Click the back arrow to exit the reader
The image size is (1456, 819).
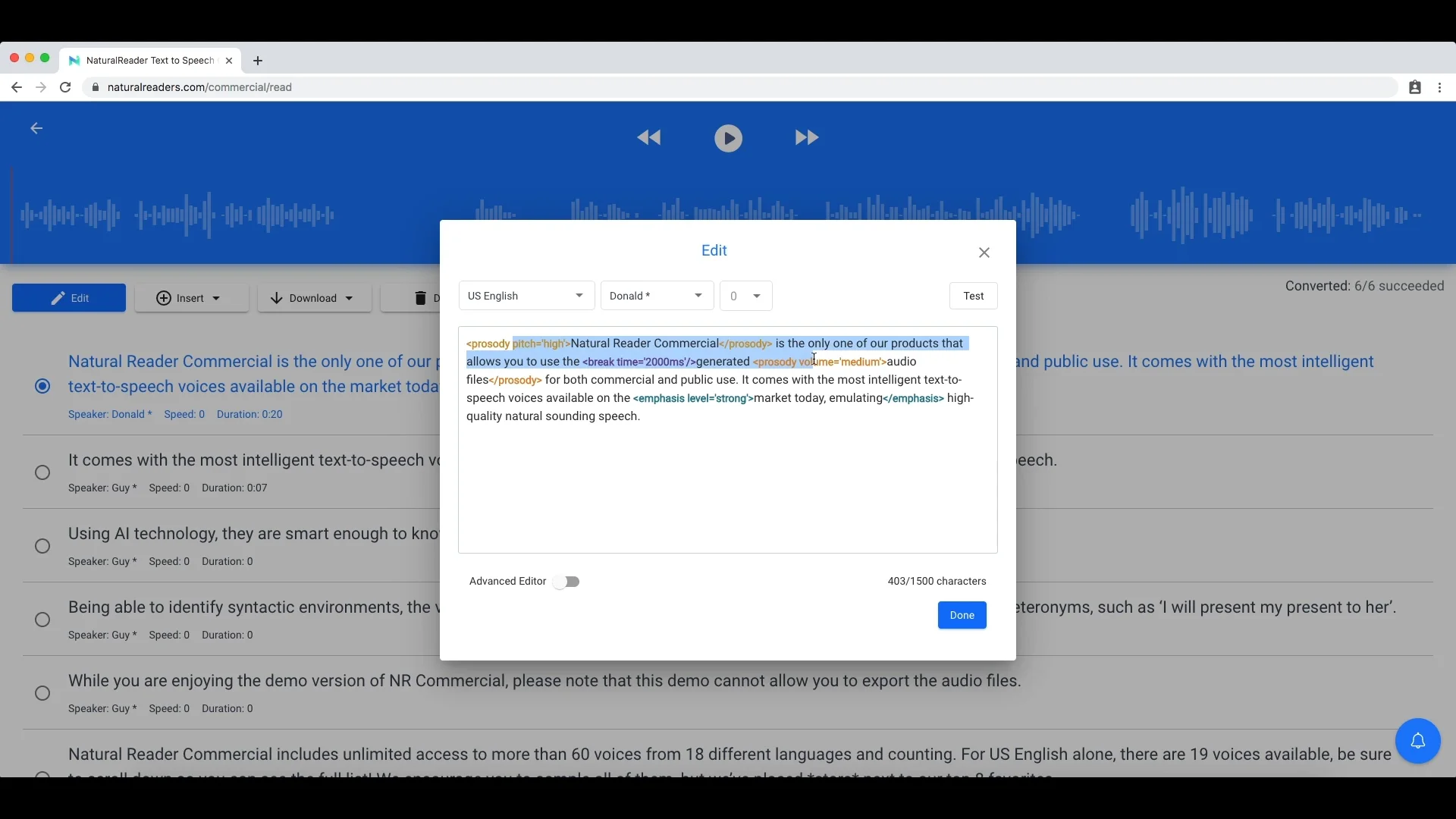(x=36, y=129)
